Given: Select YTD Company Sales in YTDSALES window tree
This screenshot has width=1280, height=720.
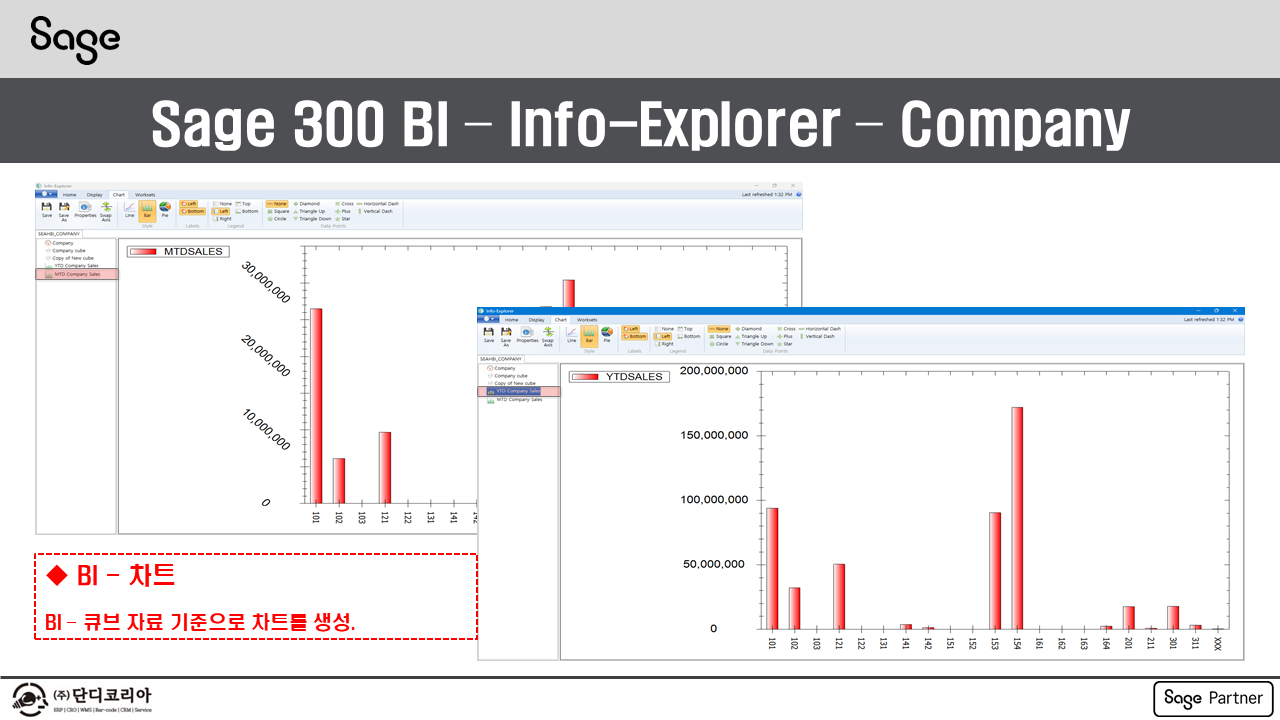Looking at the screenshot, I should [519, 391].
